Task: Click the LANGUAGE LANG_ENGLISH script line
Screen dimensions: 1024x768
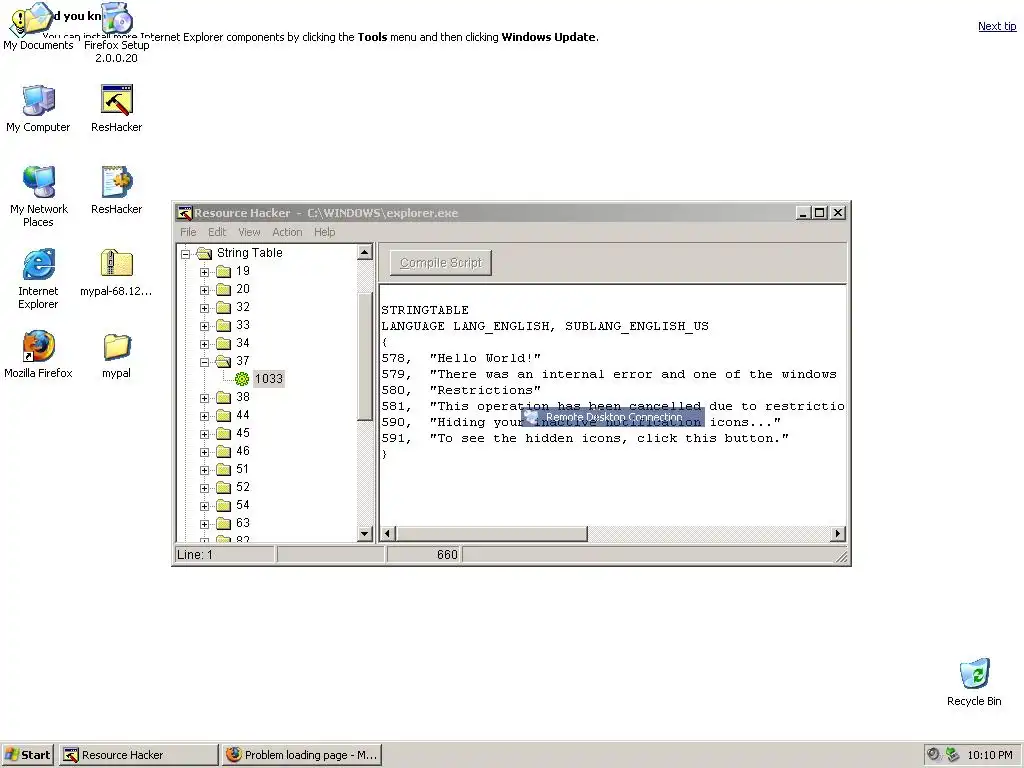Action: pyautogui.click(x=545, y=327)
